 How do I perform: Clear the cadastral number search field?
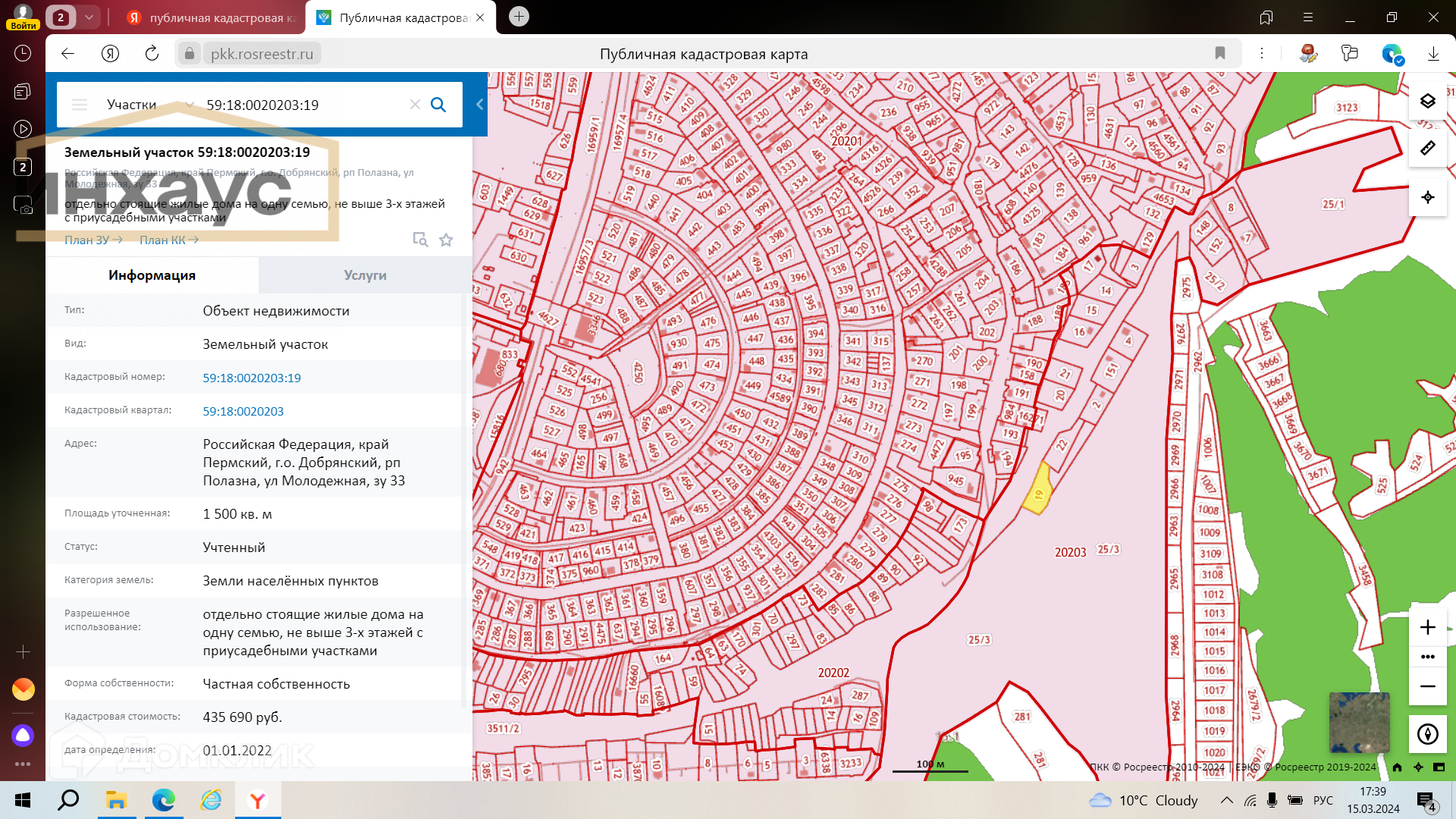[415, 105]
